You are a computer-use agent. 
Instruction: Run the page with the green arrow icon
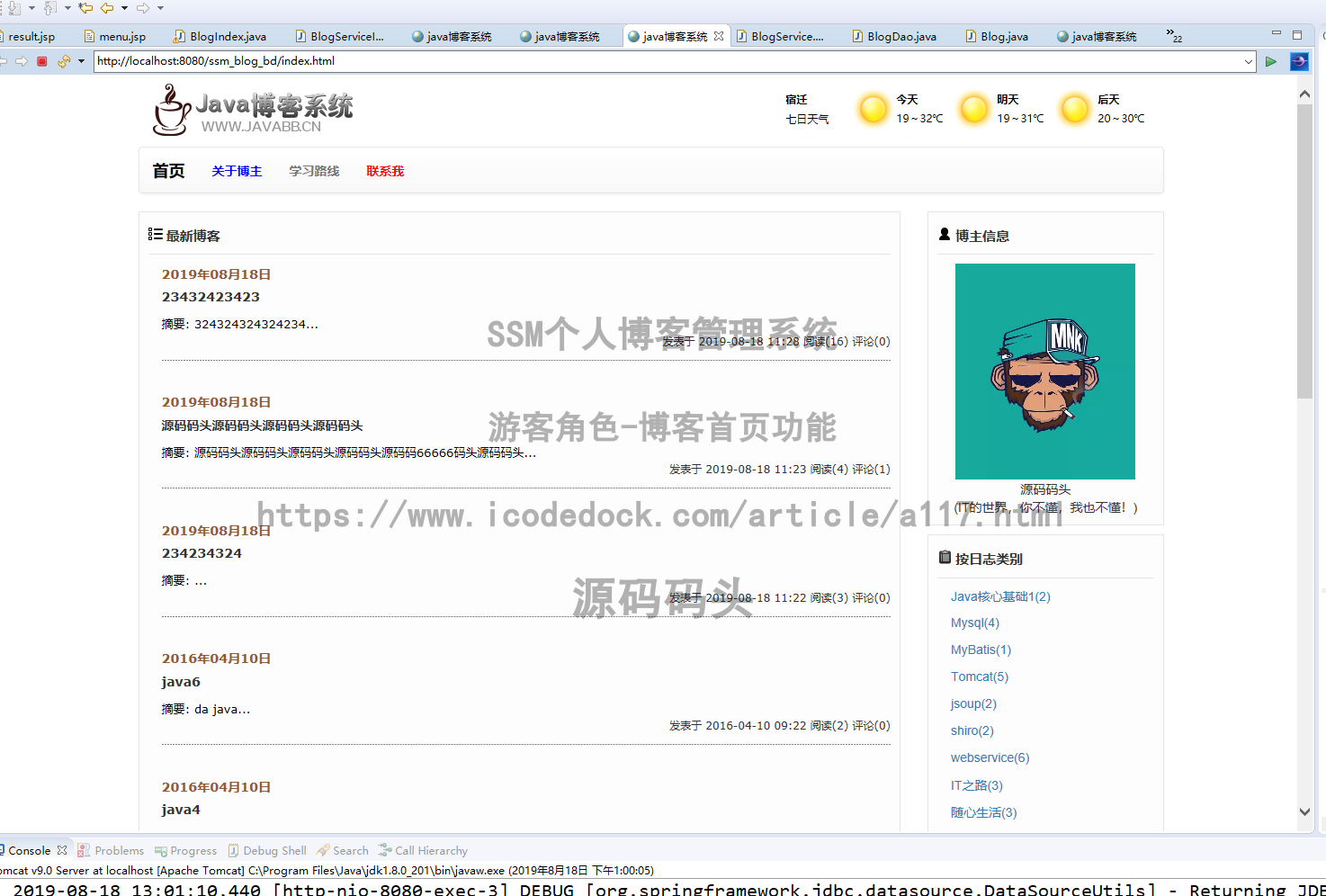(x=1271, y=61)
